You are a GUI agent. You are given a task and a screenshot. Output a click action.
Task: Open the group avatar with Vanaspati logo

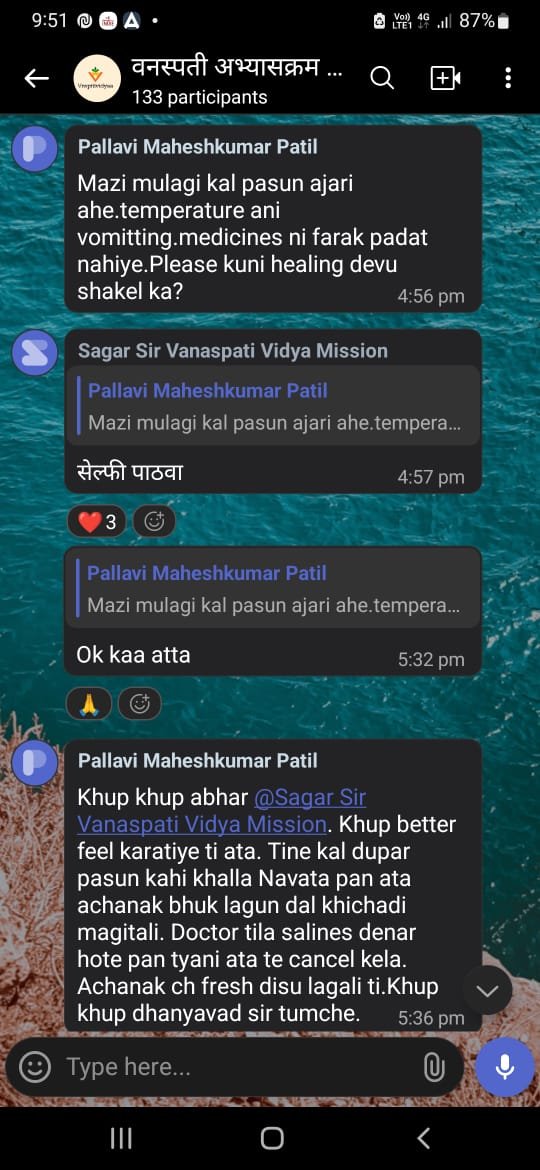click(98, 78)
